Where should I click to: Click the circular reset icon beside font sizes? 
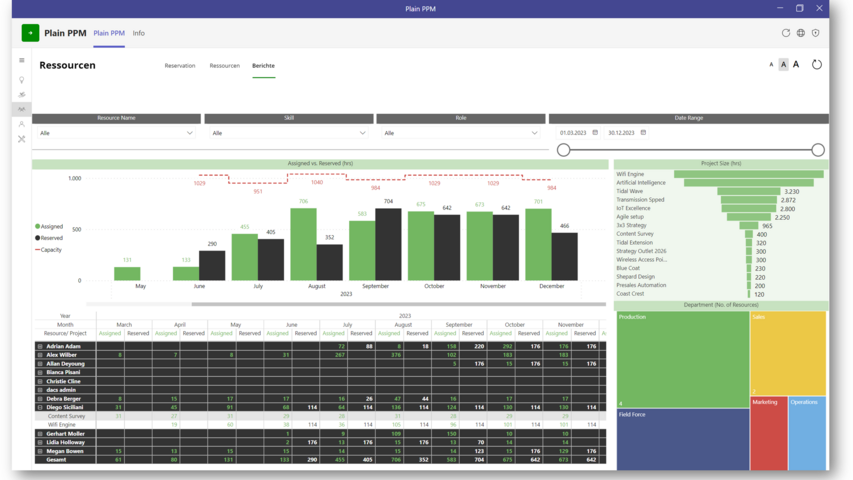[817, 65]
